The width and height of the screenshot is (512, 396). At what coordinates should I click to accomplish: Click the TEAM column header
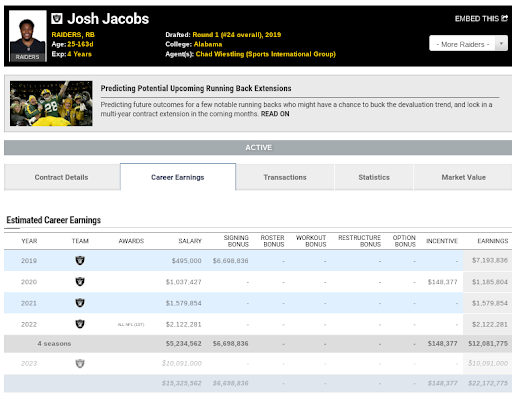click(80, 241)
